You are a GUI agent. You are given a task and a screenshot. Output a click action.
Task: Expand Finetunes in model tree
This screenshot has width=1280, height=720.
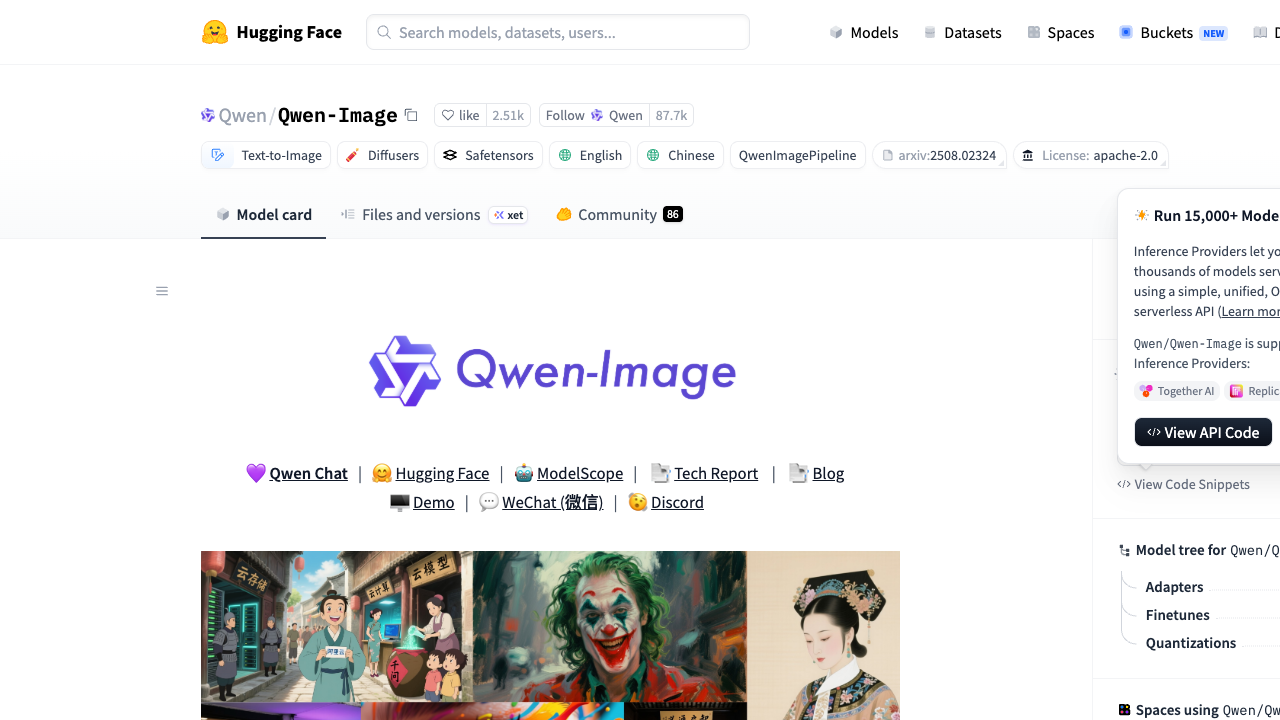click(1177, 615)
